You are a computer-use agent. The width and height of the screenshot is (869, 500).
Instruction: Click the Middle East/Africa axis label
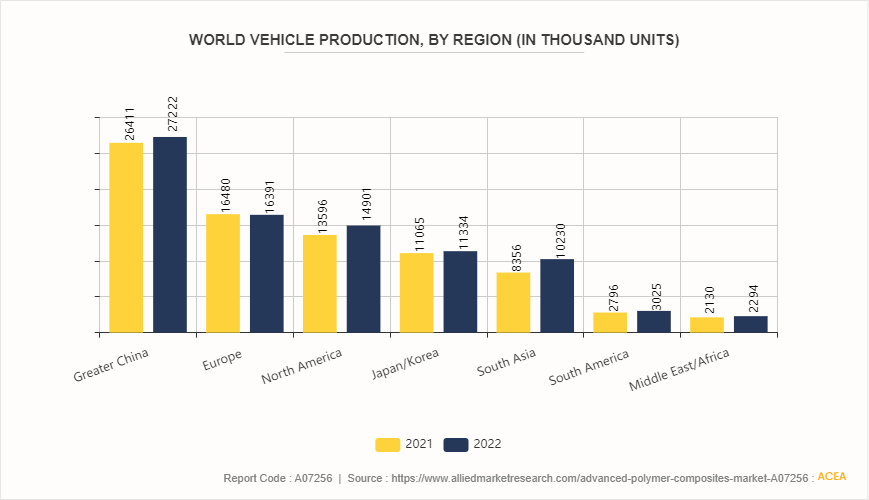coord(679,370)
